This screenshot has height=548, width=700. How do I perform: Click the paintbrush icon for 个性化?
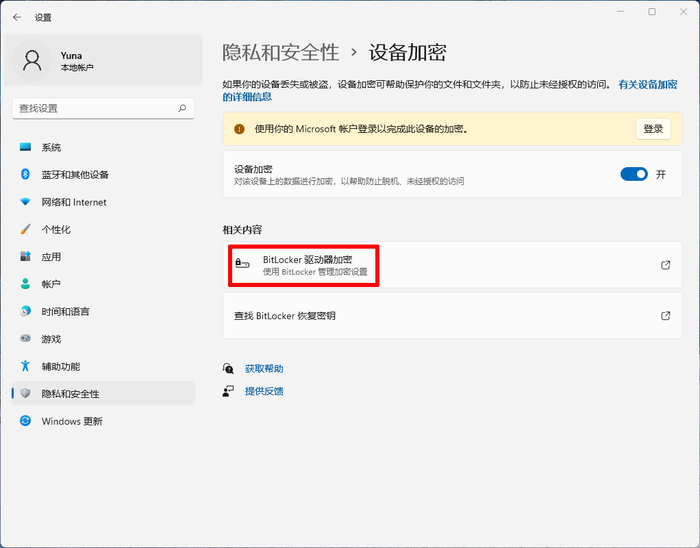pyautogui.click(x=25, y=229)
